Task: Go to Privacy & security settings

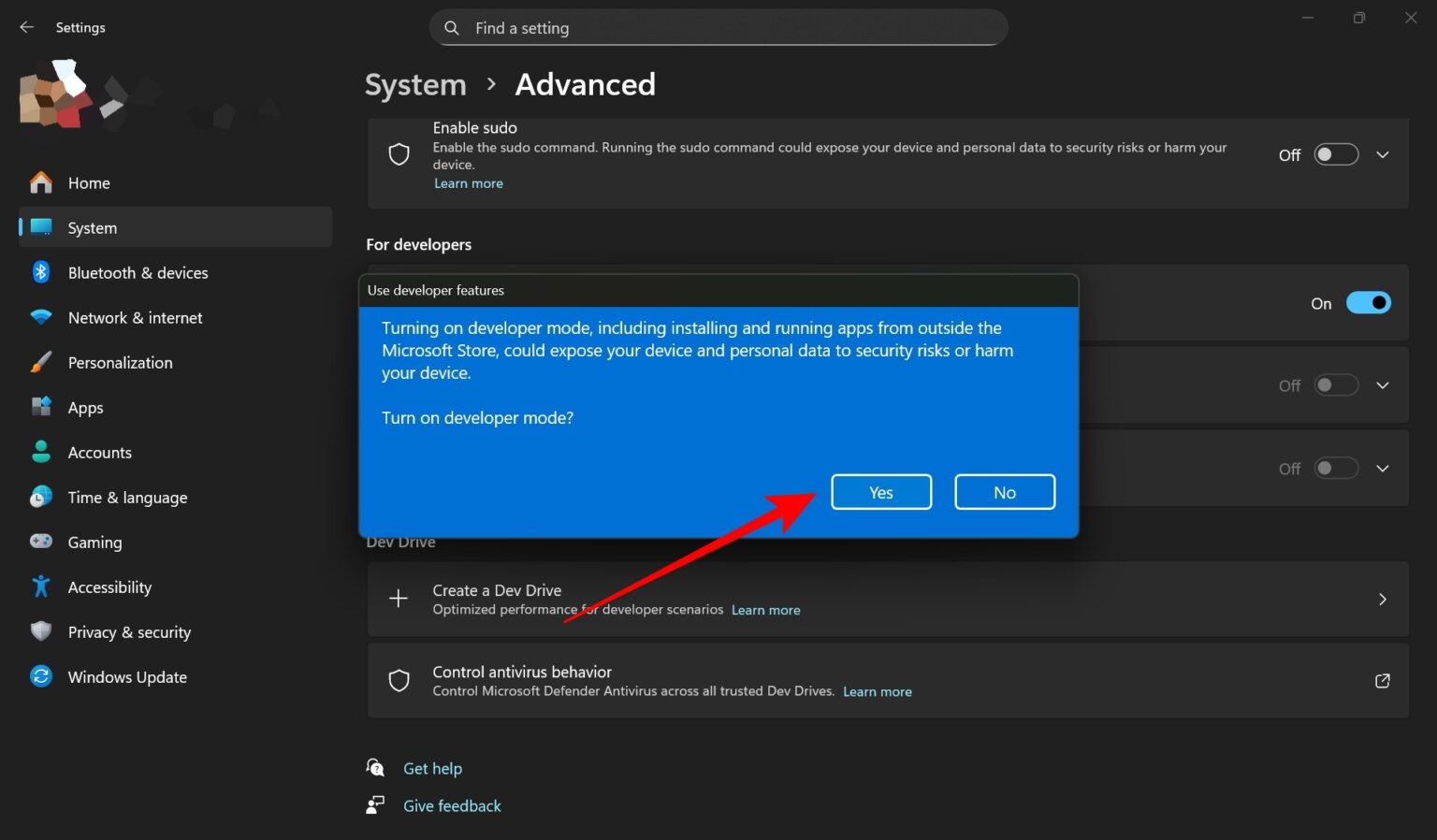Action: click(x=176, y=631)
